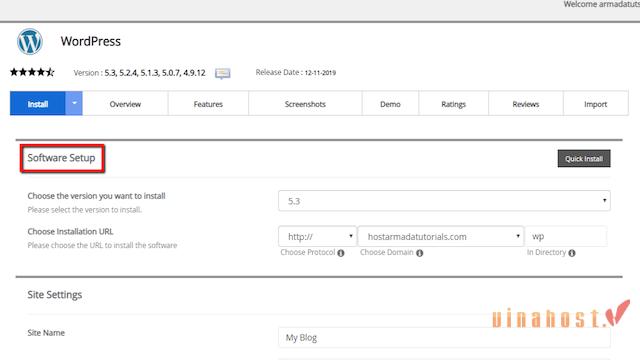This screenshot has width=640, height=360.
Task: Select the Install tab
Action: click(x=38, y=103)
